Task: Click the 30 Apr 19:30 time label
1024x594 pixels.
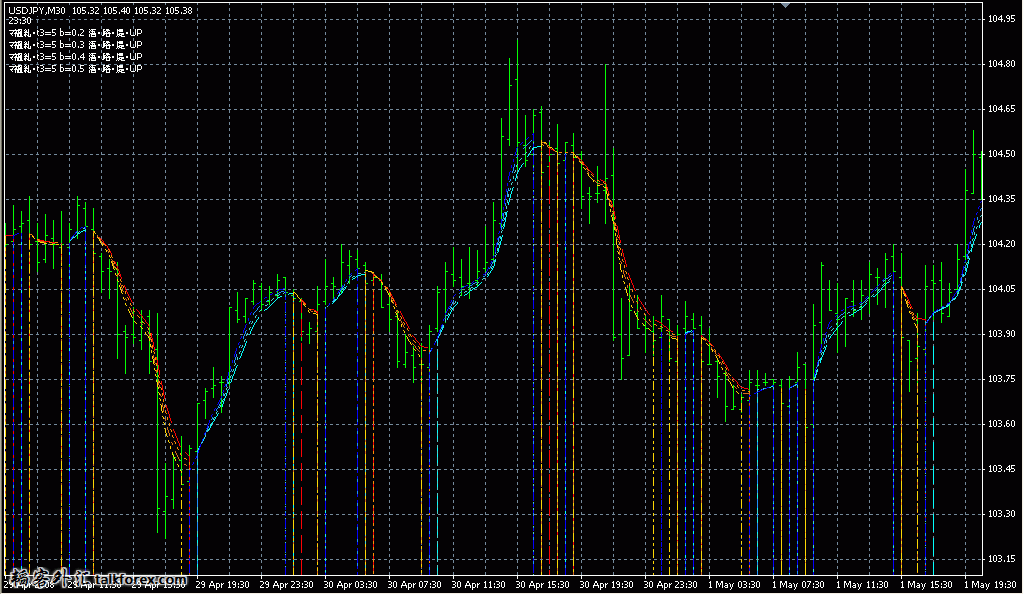Action: coord(606,585)
